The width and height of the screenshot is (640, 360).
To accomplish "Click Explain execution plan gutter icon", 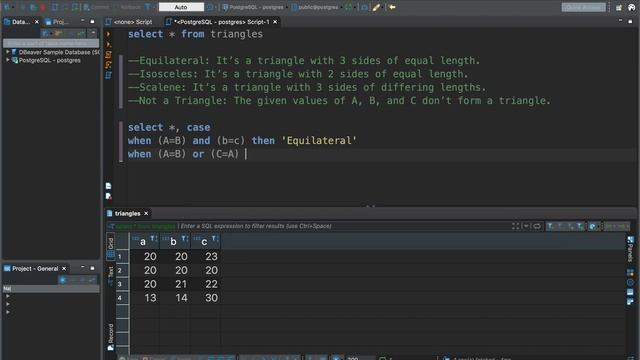I will click(109, 64).
